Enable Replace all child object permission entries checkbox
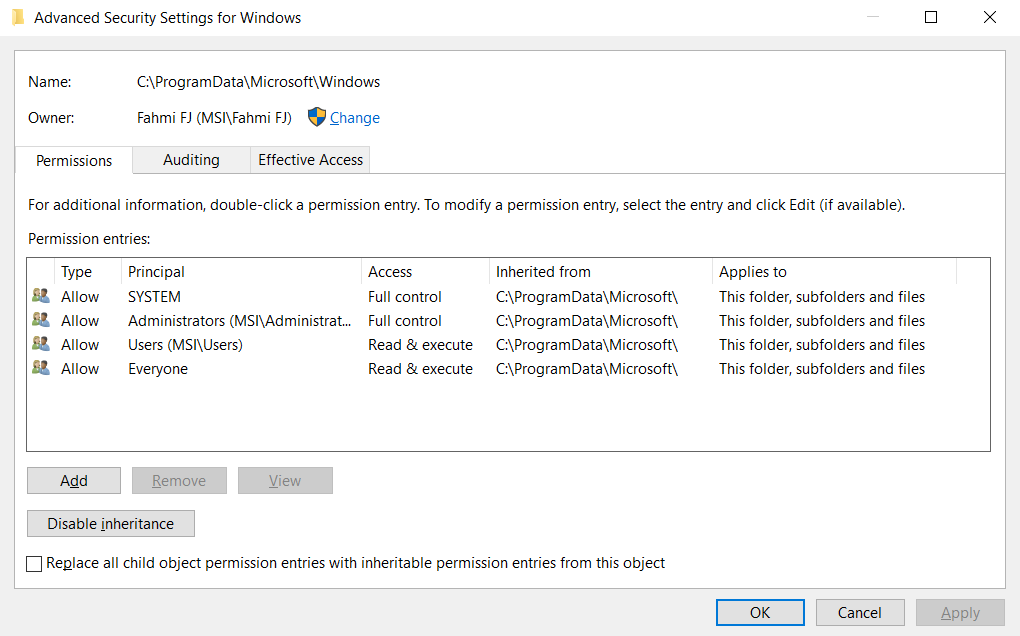 (x=35, y=563)
